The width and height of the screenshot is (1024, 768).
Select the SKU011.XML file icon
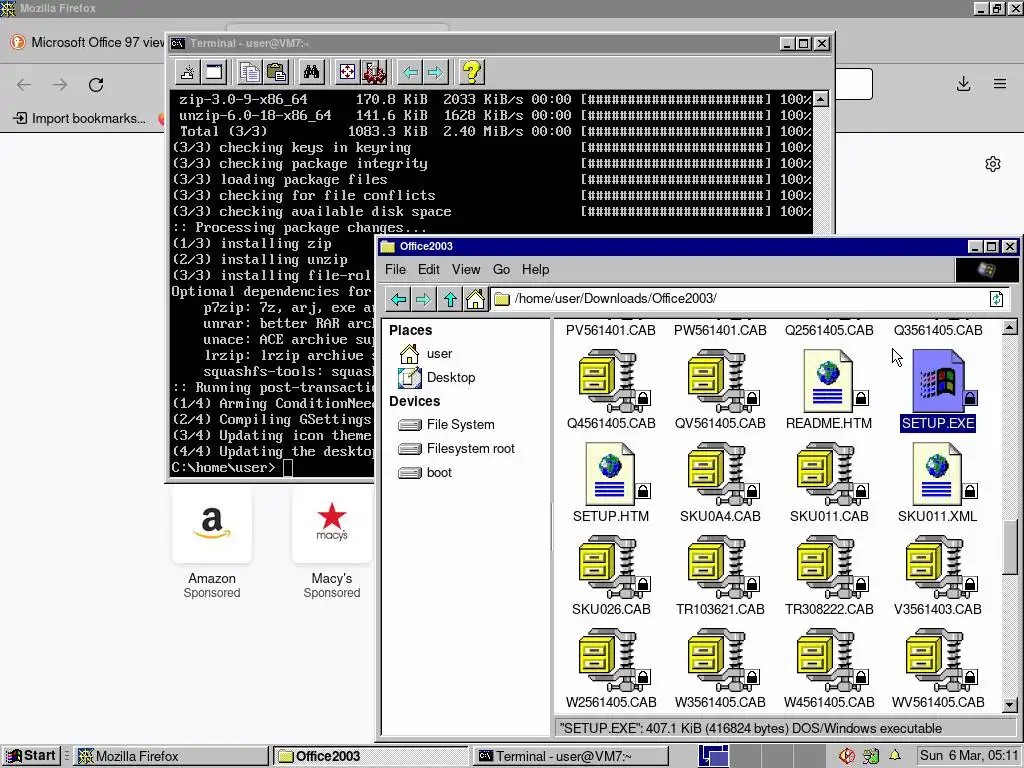pyautogui.click(x=938, y=474)
